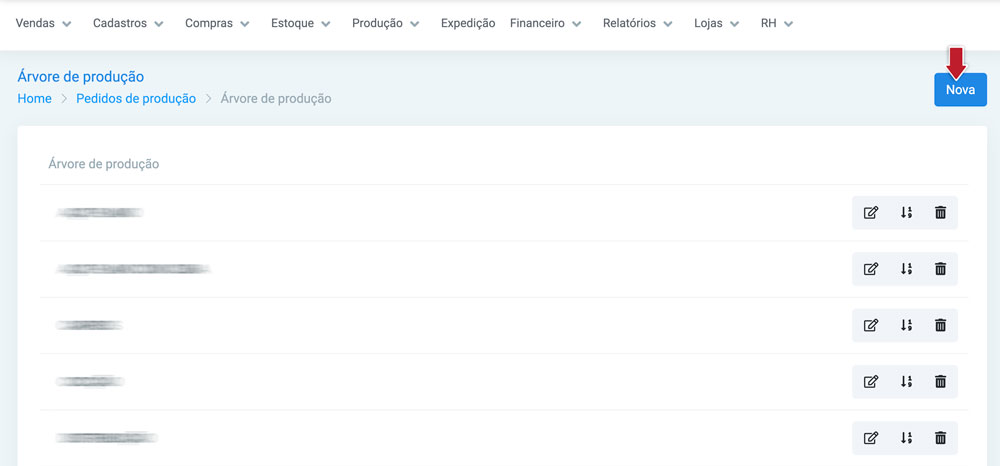This screenshot has width=1000, height=466.
Task: Reorder steps of the first tree row
Action: pos(906,213)
